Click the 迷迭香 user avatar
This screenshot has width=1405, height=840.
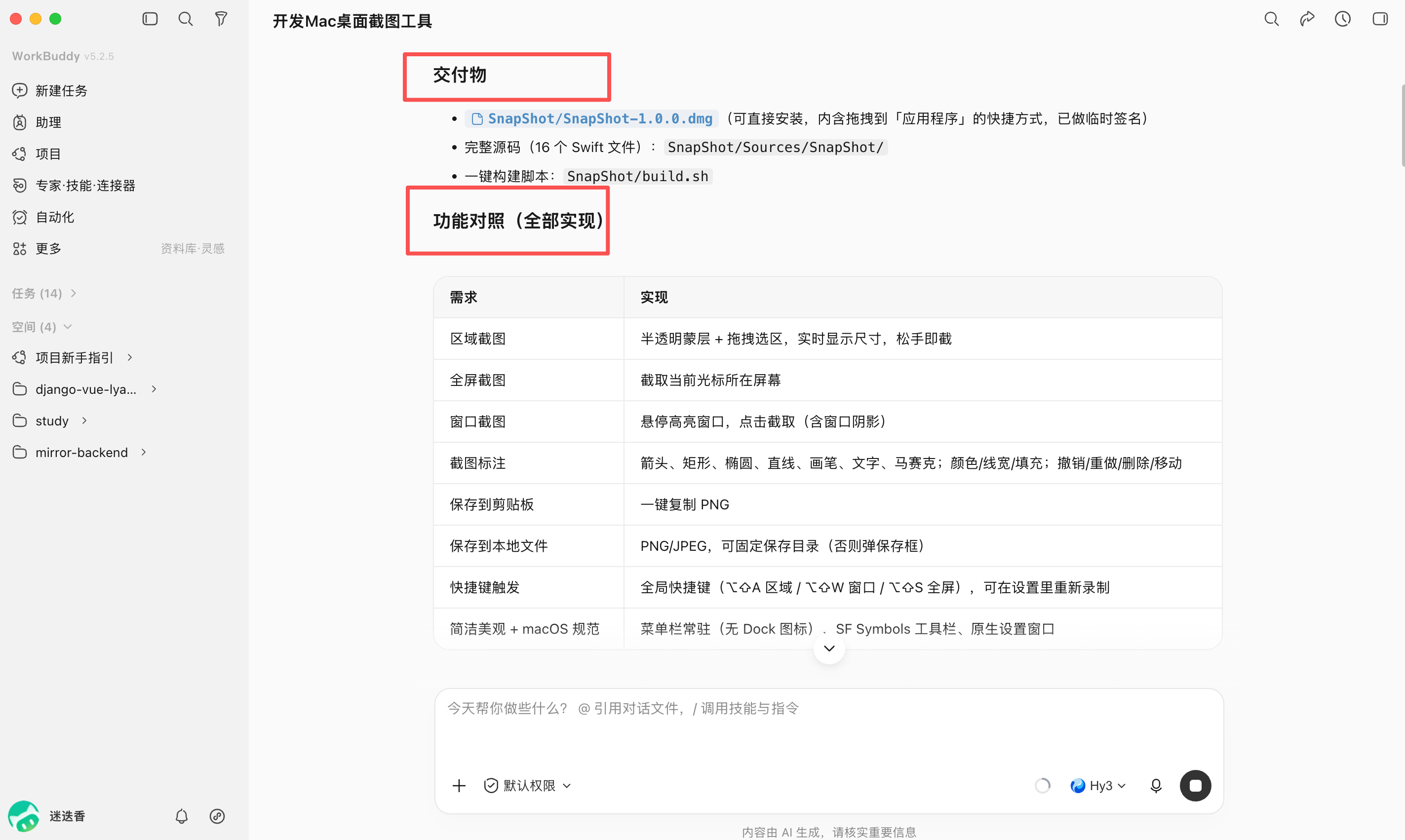(24, 816)
